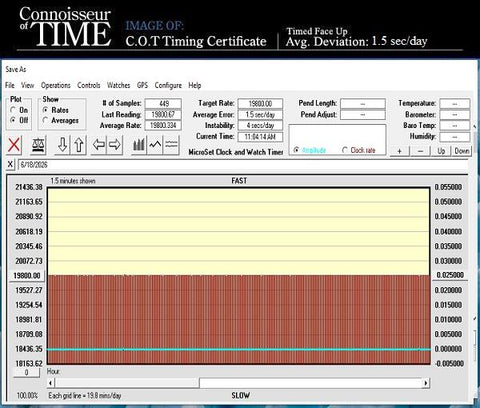Open the Operations menu

pos(56,85)
